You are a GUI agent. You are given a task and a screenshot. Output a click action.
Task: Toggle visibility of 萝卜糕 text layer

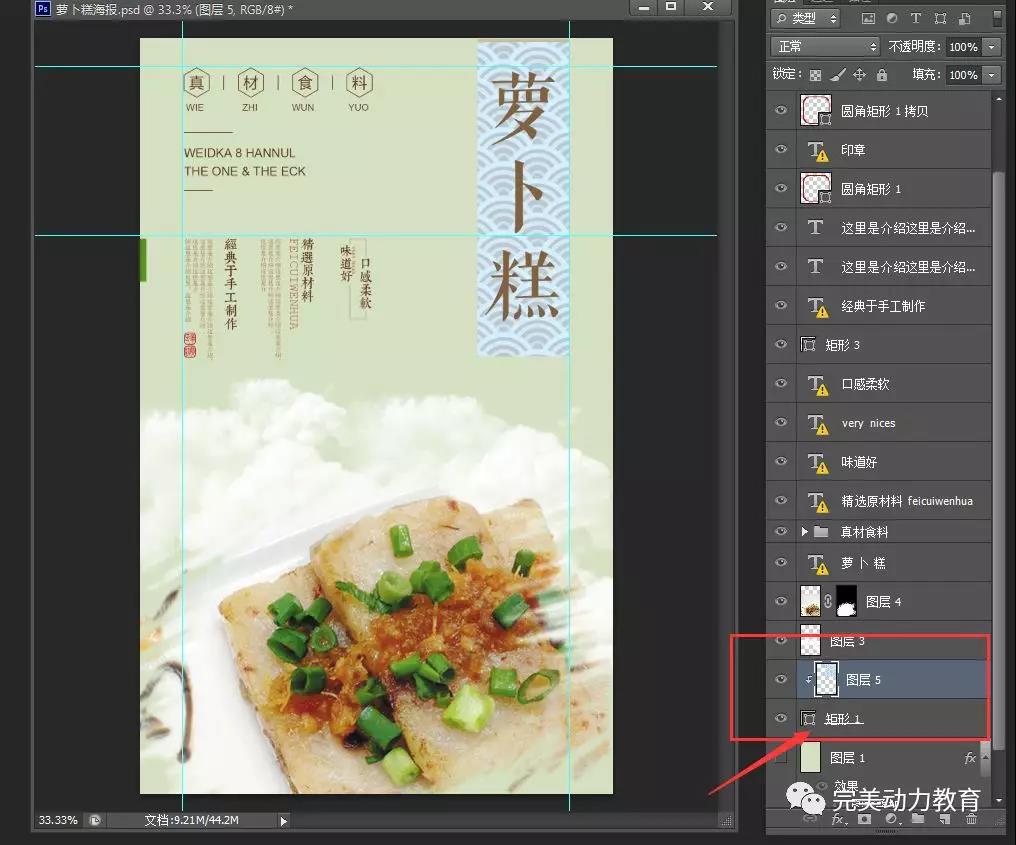point(781,563)
